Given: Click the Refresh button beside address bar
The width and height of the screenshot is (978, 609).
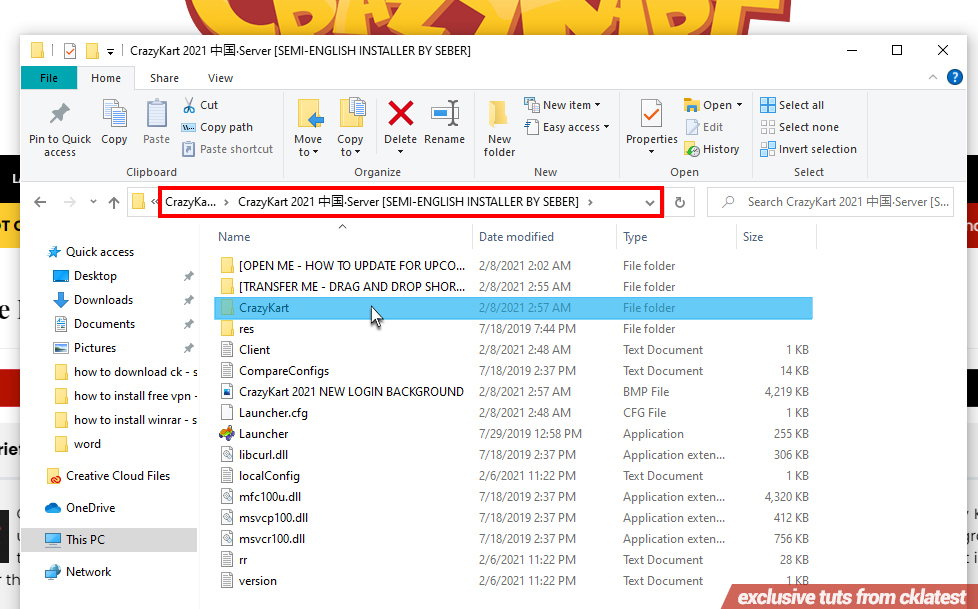Looking at the screenshot, I should pos(680,202).
